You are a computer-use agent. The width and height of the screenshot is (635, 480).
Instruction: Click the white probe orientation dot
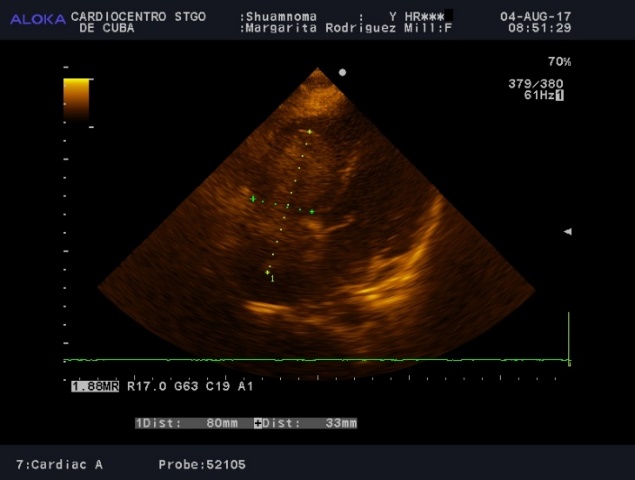pos(342,72)
